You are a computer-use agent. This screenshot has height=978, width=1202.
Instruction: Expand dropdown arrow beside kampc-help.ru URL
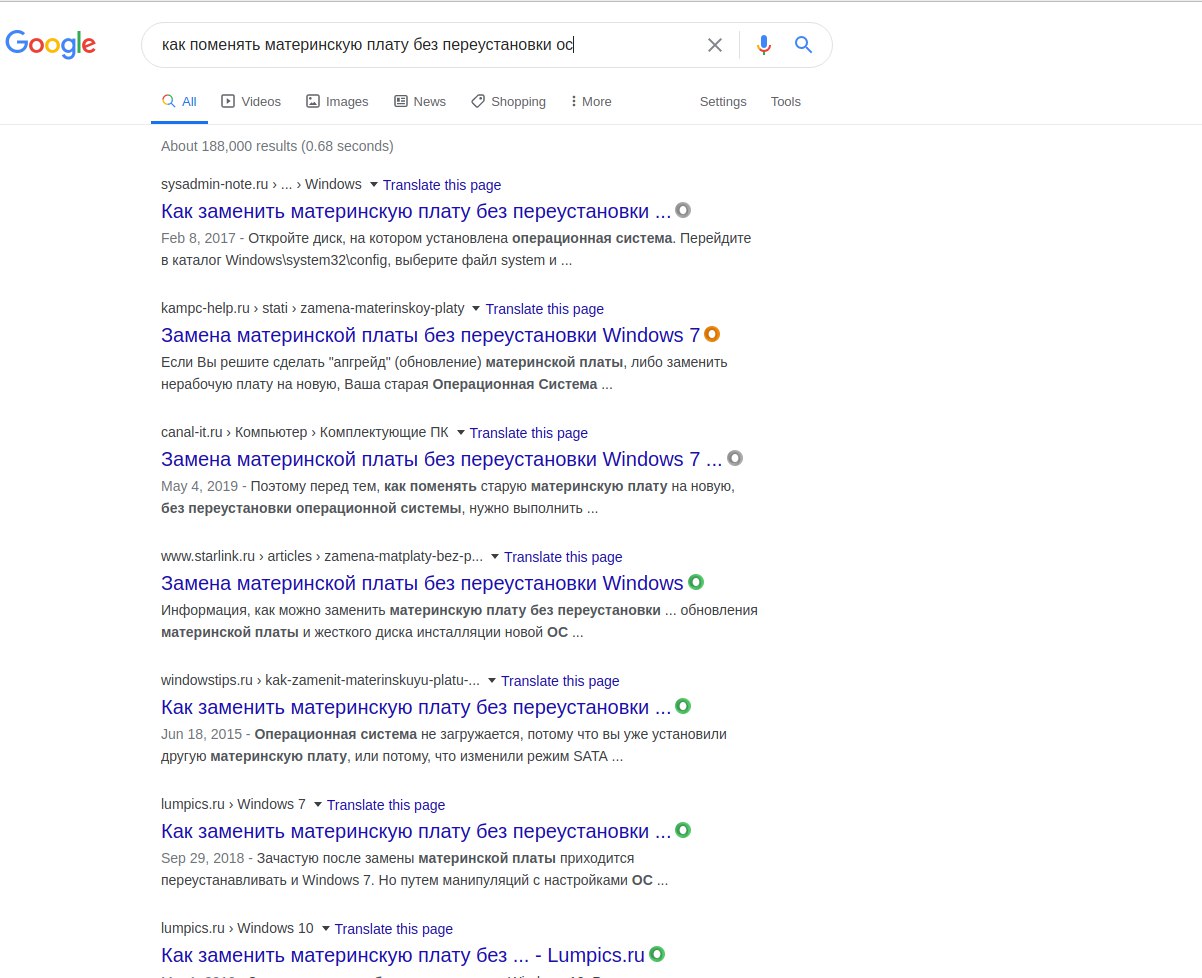pos(476,309)
